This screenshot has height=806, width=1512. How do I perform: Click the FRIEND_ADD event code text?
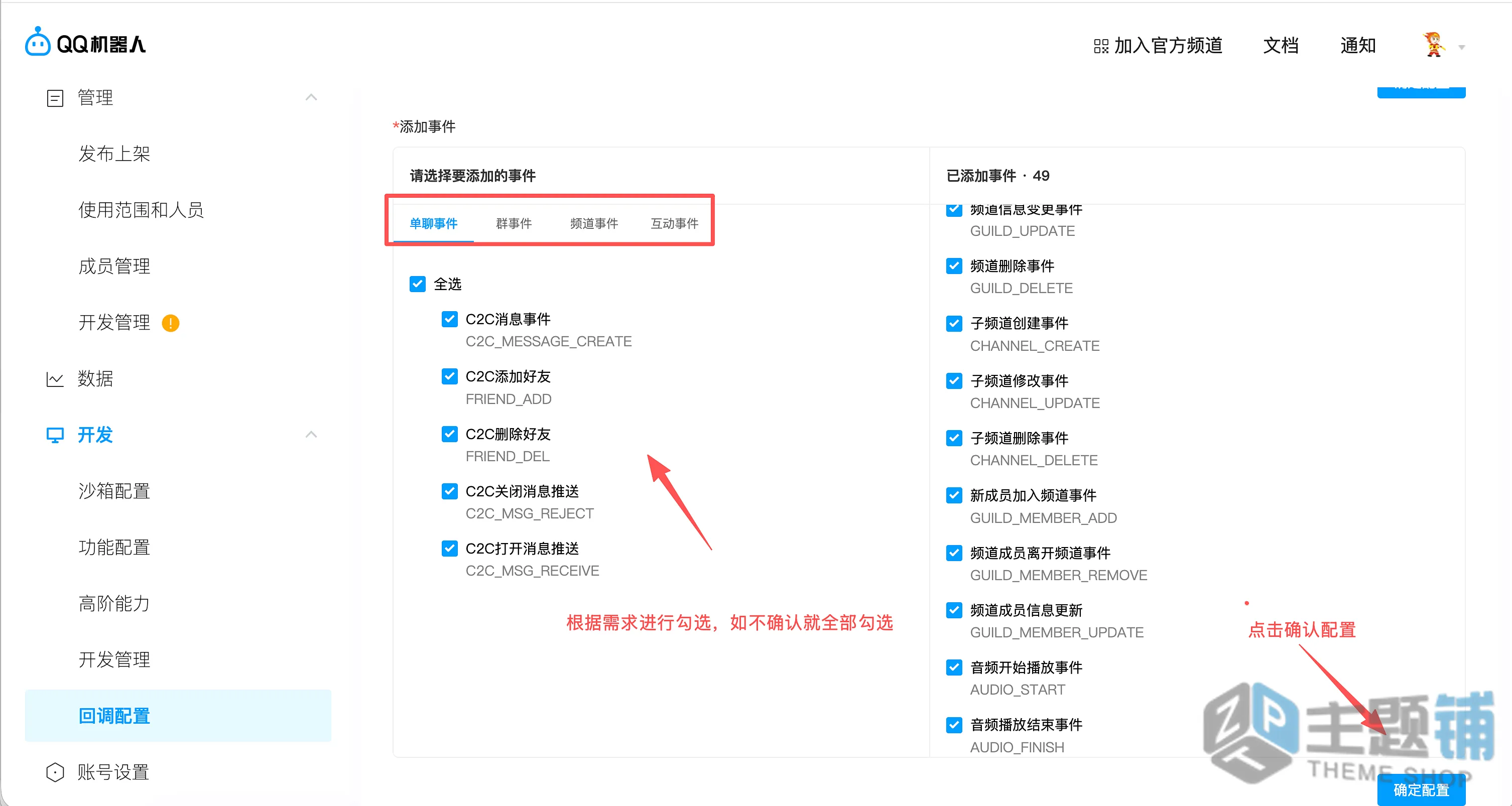(509, 399)
